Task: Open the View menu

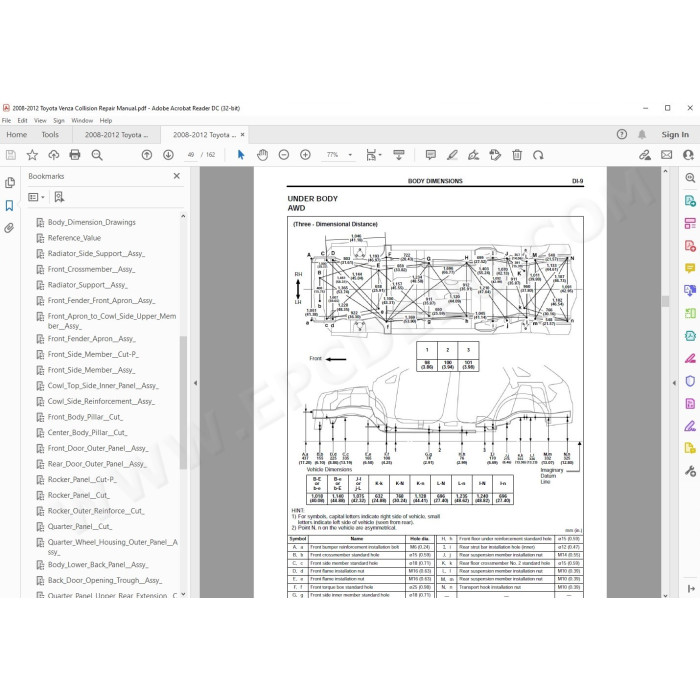Action: [x=40, y=121]
